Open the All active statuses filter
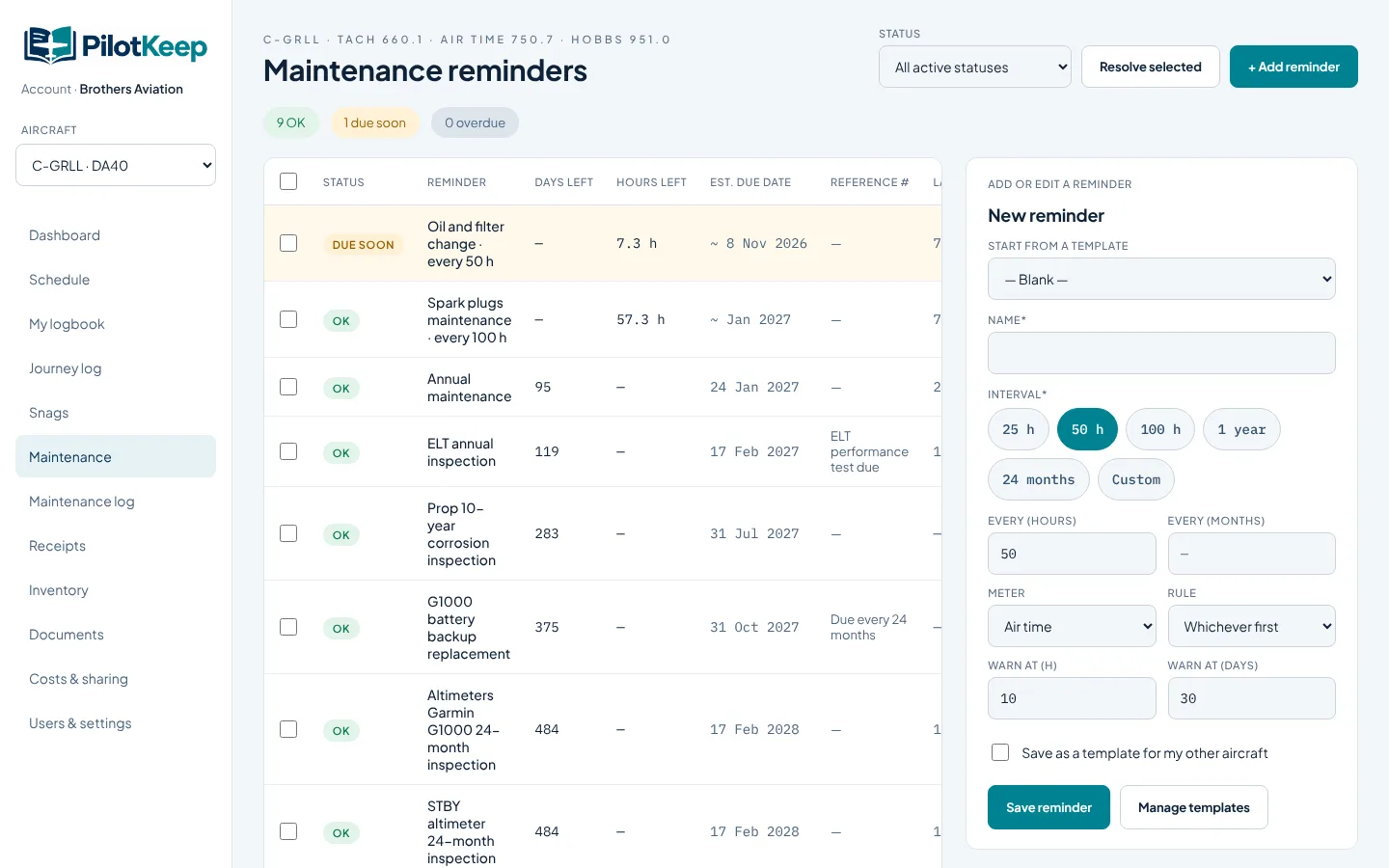This screenshot has height=868, width=1389. (975, 67)
